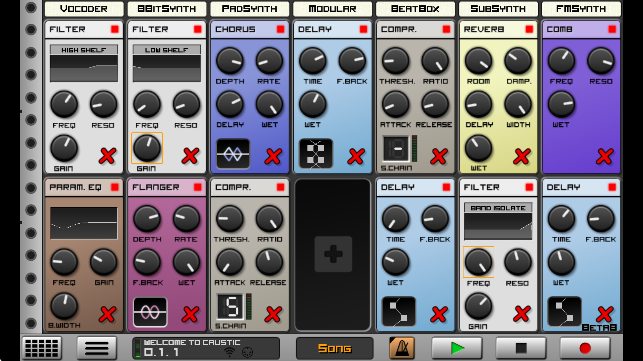Change the Modular Delay stereo mode icon

316,154
